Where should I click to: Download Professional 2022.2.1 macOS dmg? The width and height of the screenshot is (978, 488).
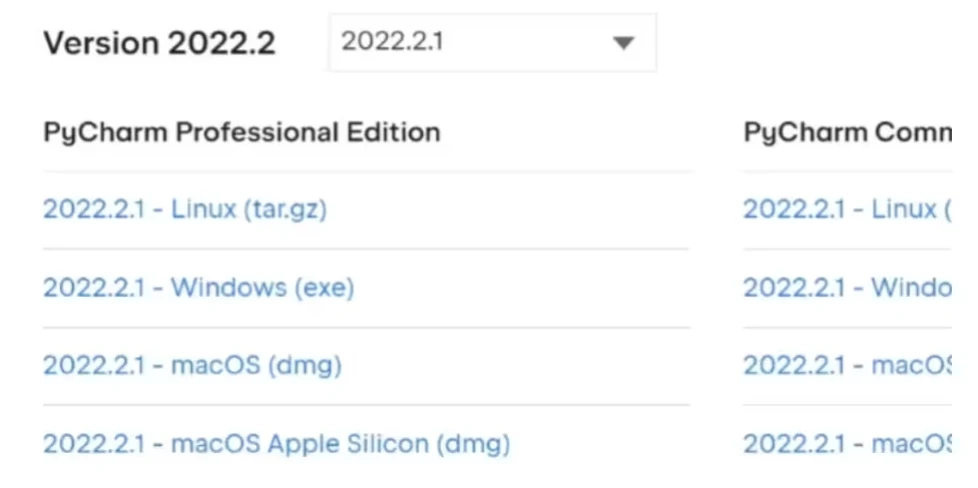(192, 366)
